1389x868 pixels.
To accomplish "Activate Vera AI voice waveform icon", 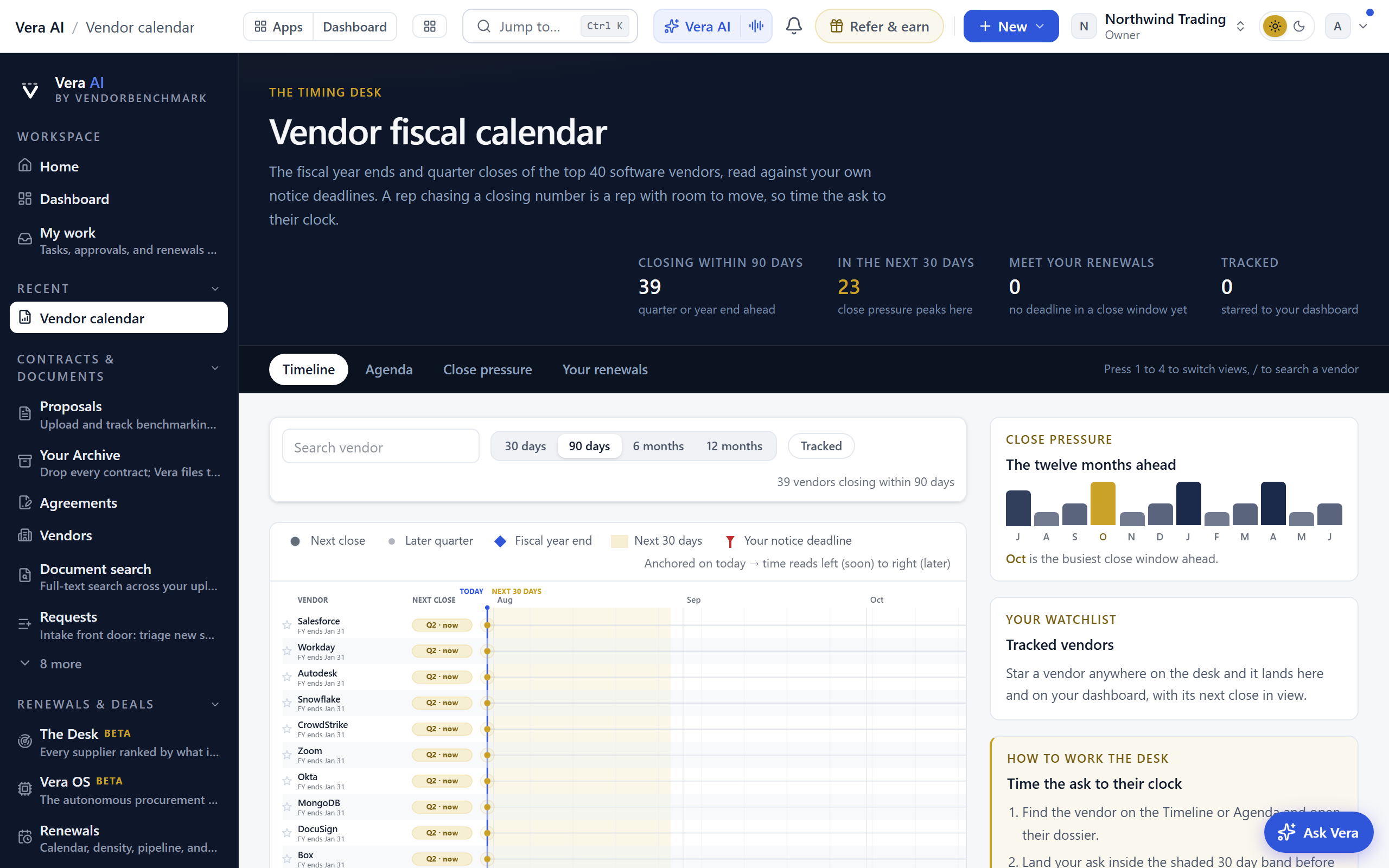I will pos(756,27).
